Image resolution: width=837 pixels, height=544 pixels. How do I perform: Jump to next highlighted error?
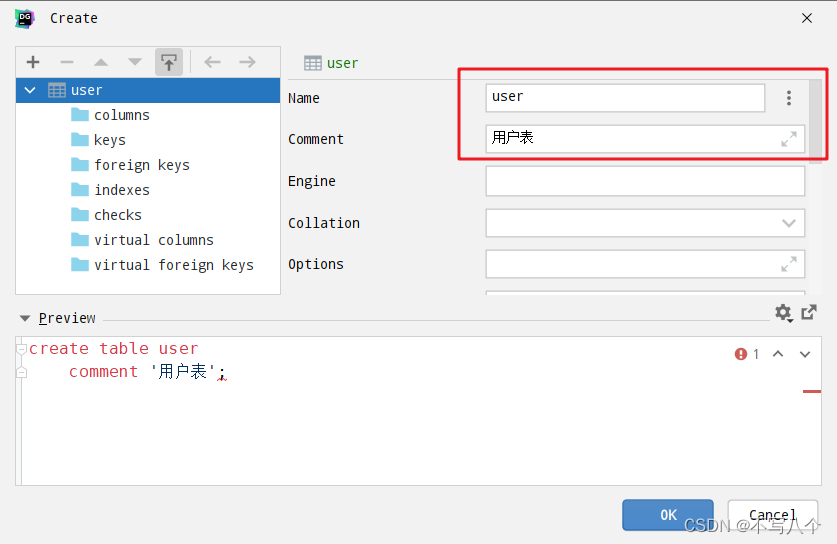805,354
